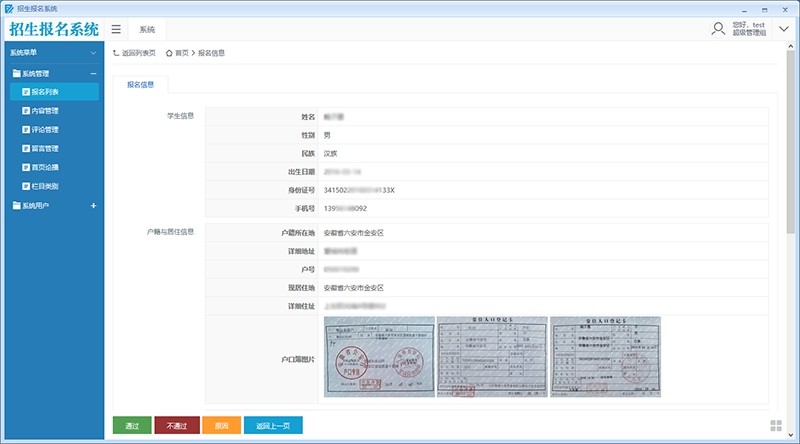Click the green 通过 button
The height and width of the screenshot is (444, 800).
click(x=132, y=425)
